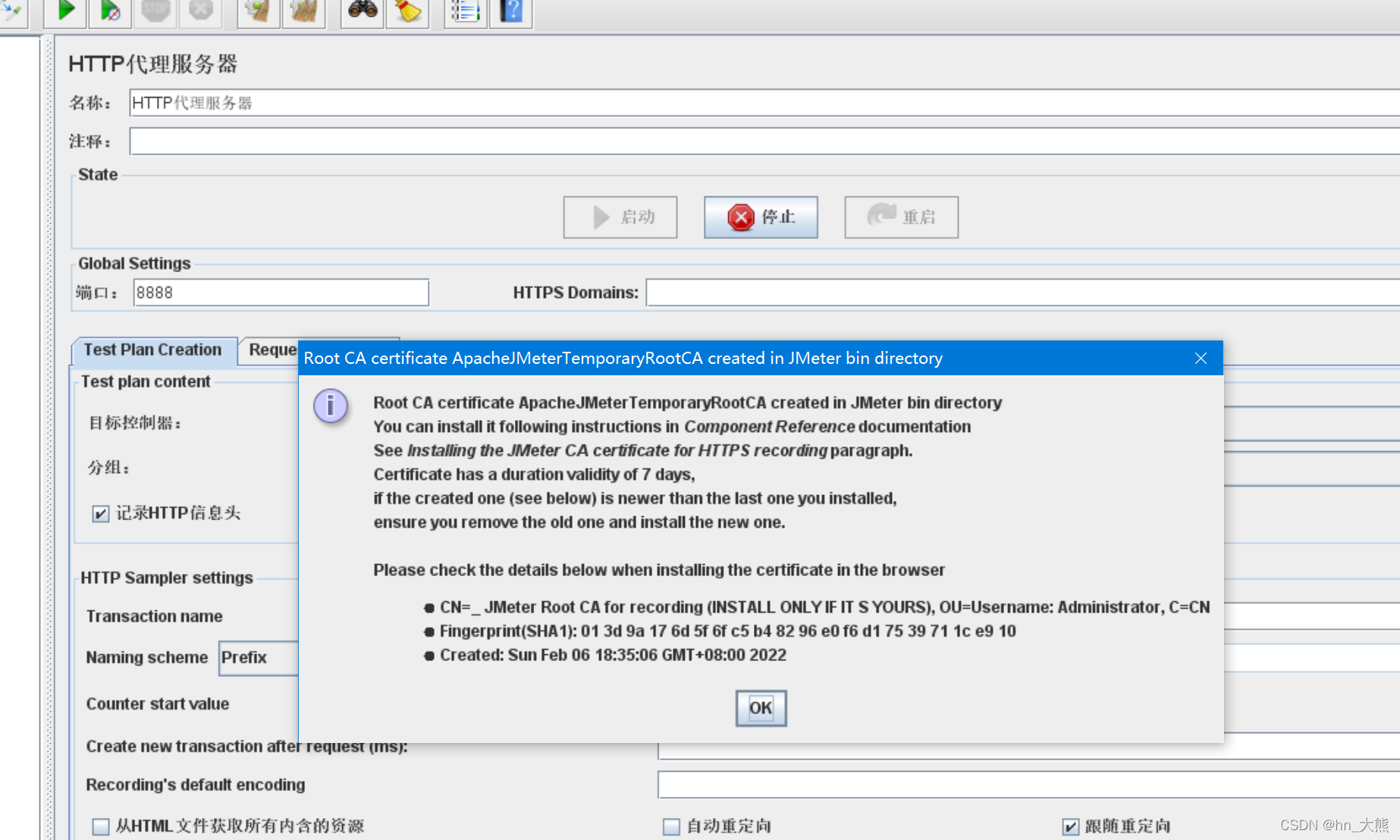1400x840 pixels.
Task: Click 'Installing the JMeter CA certificate' italic text
Action: 617,450
